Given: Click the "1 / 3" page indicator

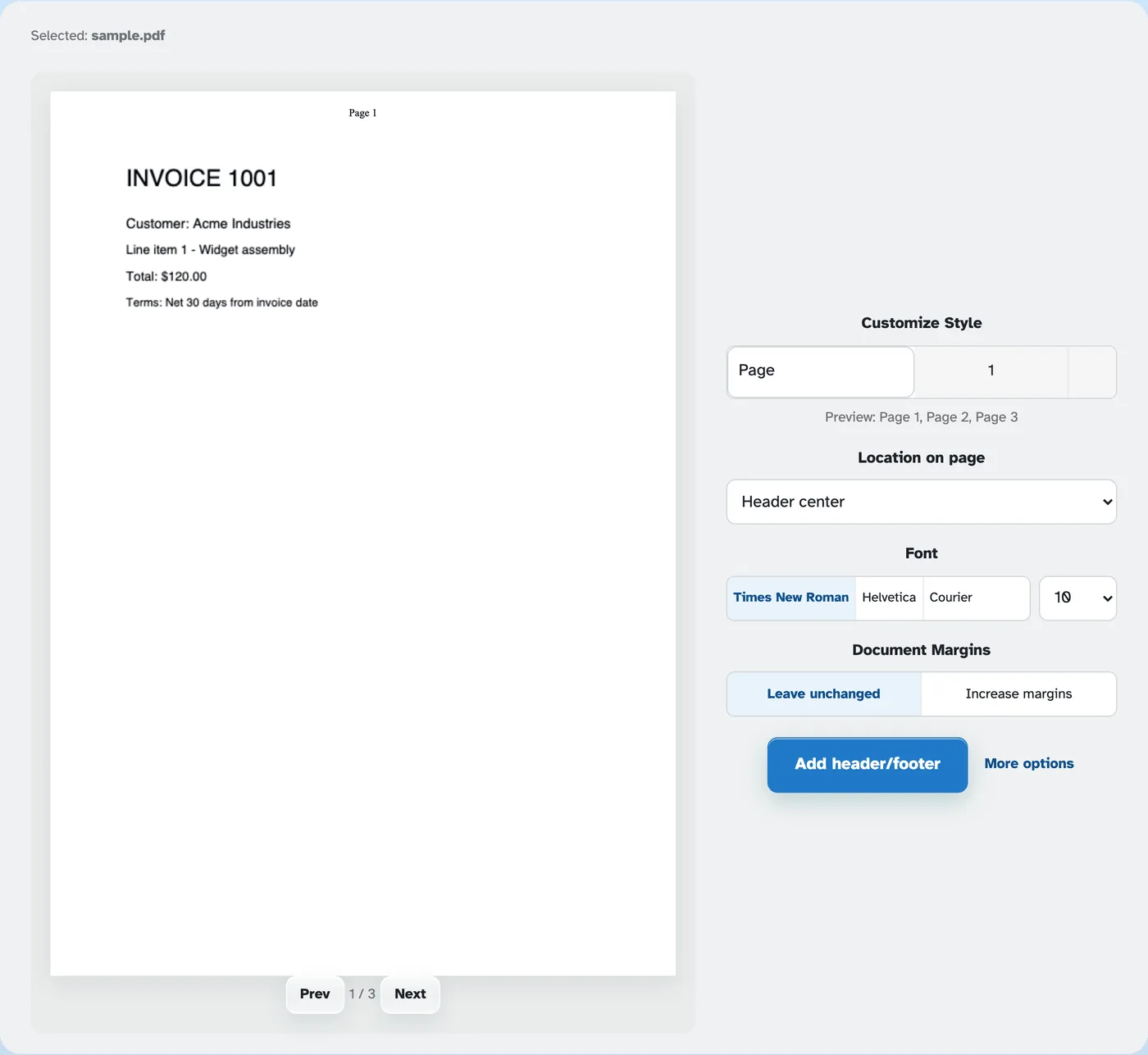Looking at the screenshot, I should point(362,994).
